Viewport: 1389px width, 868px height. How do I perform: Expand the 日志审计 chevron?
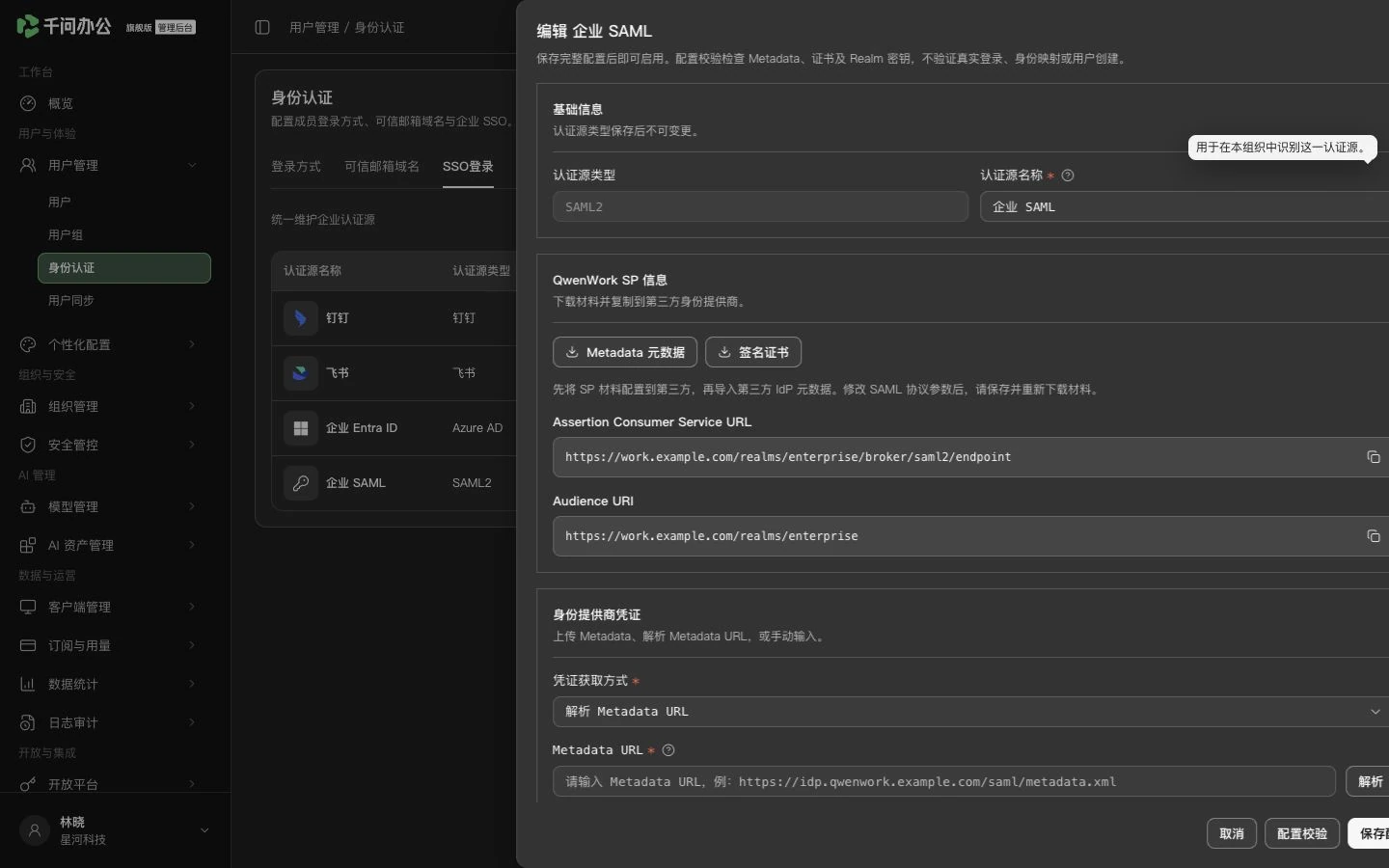192,722
